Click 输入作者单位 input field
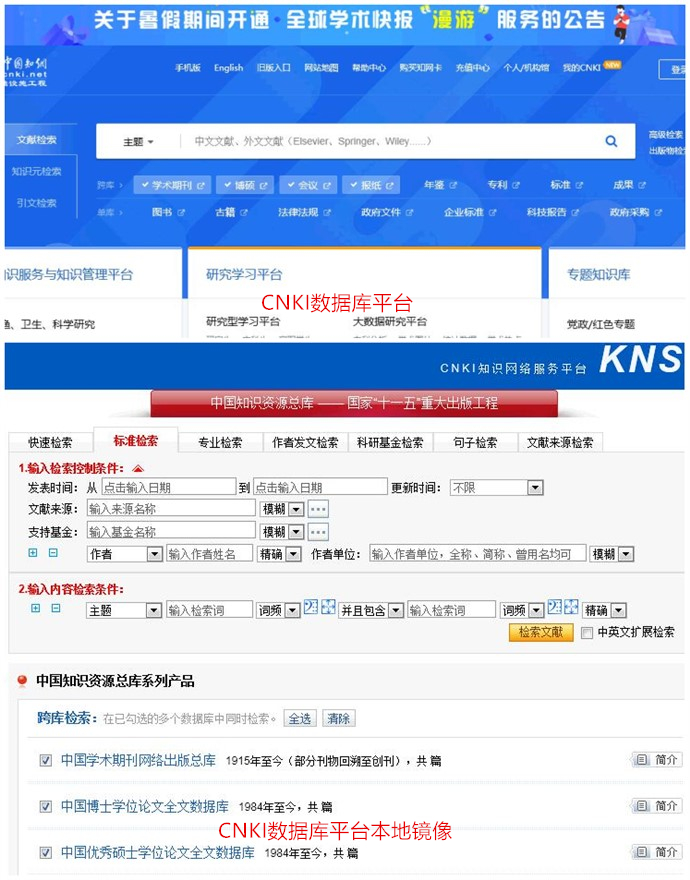The width and height of the screenshot is (690, 880). (478, 554)
